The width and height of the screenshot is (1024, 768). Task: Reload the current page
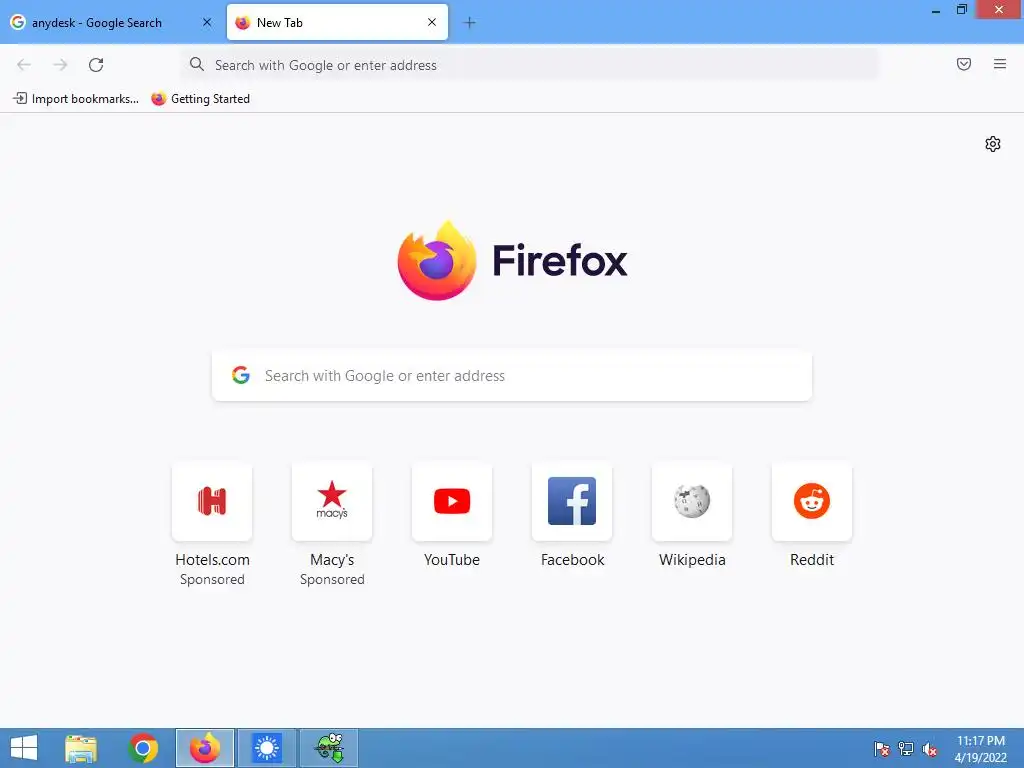[x=96, y=65]
